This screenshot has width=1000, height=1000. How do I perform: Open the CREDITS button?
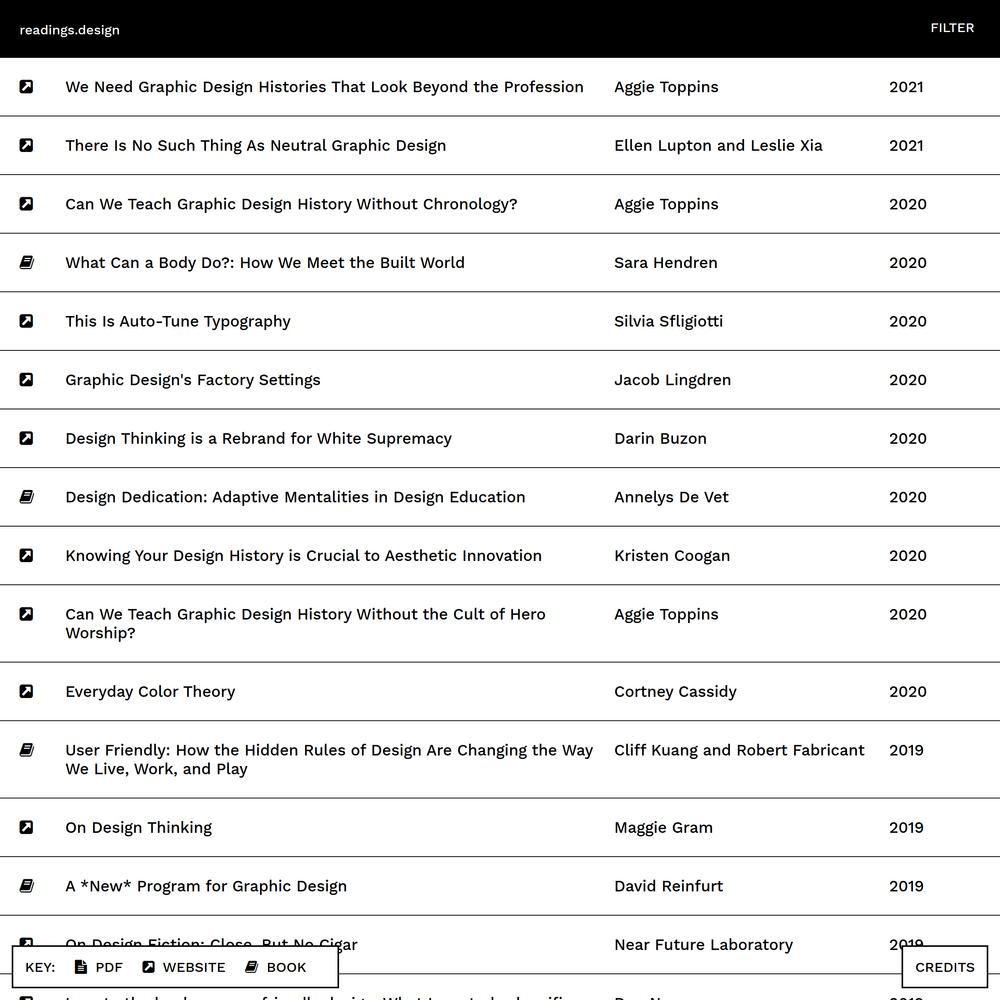[944, 967]
